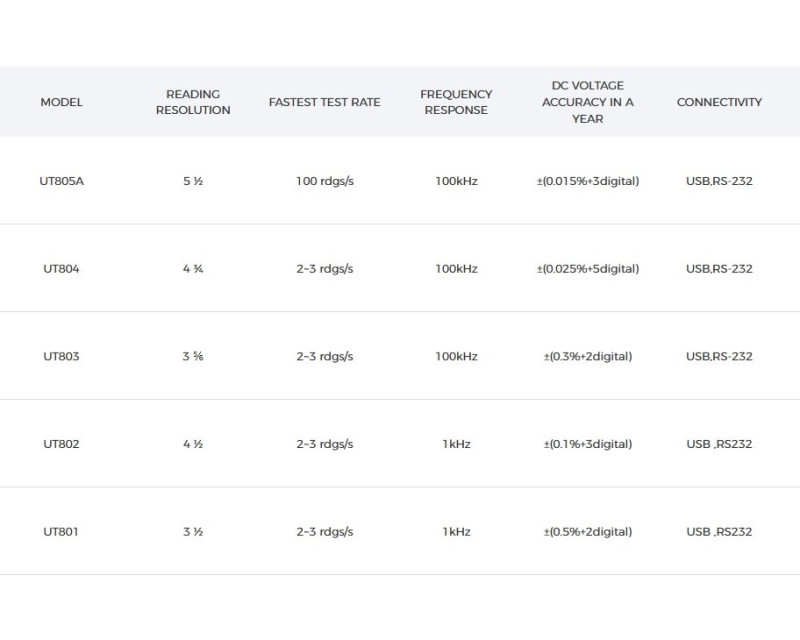Click UT801's USB ,RS232 connectivity cell
This screenshot has height=640, width=800.
tap(719, 532)
